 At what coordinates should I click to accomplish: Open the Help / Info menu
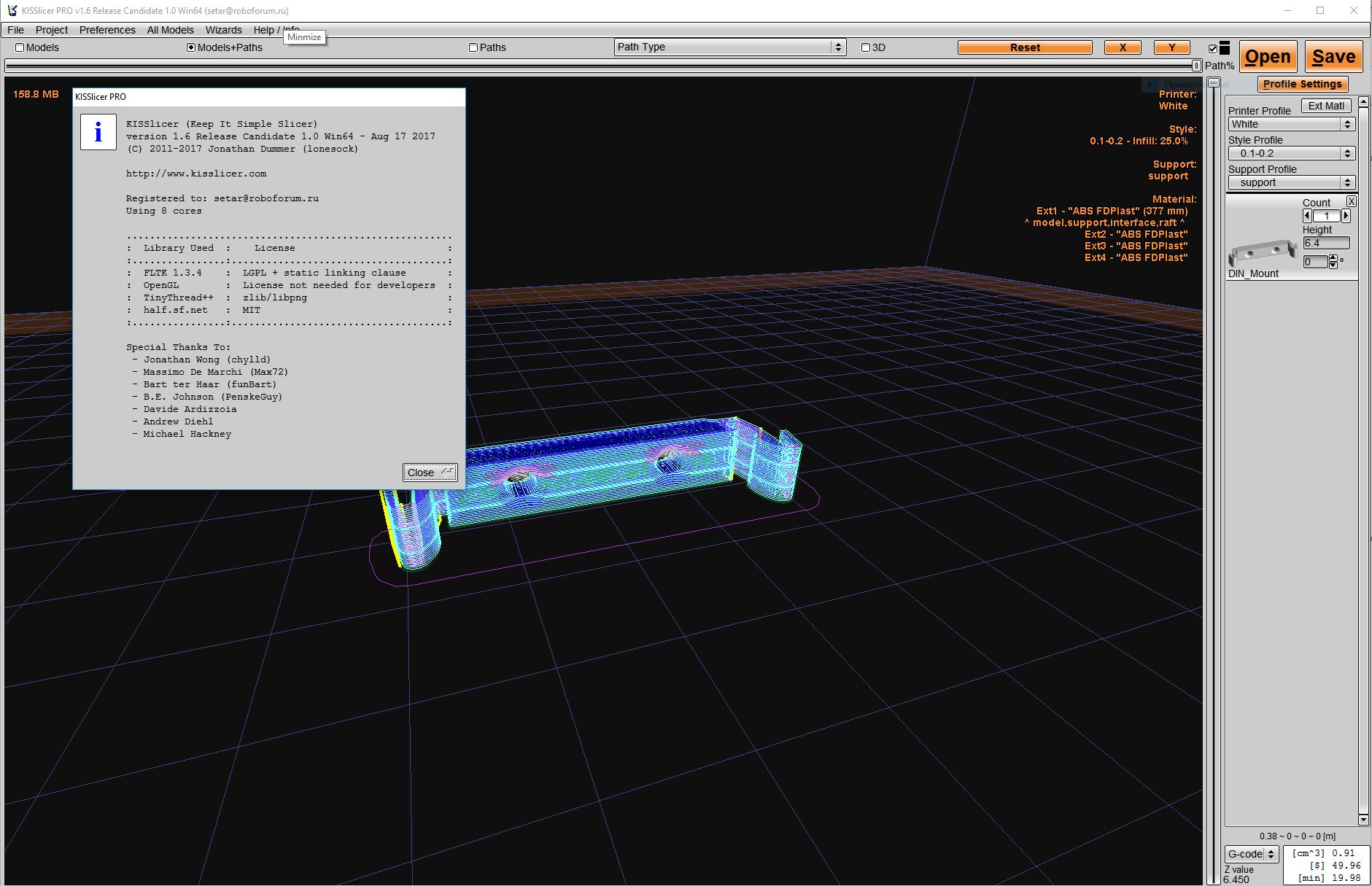click(276, 30)
